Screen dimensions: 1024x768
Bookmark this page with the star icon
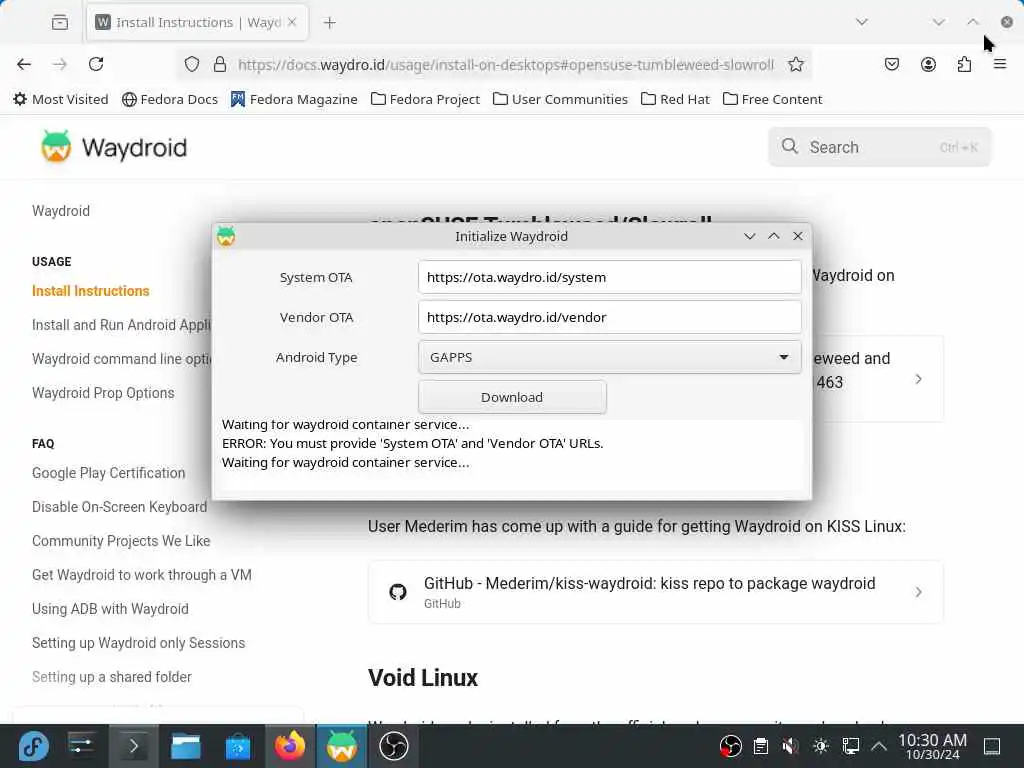click(x=795, y=64)
